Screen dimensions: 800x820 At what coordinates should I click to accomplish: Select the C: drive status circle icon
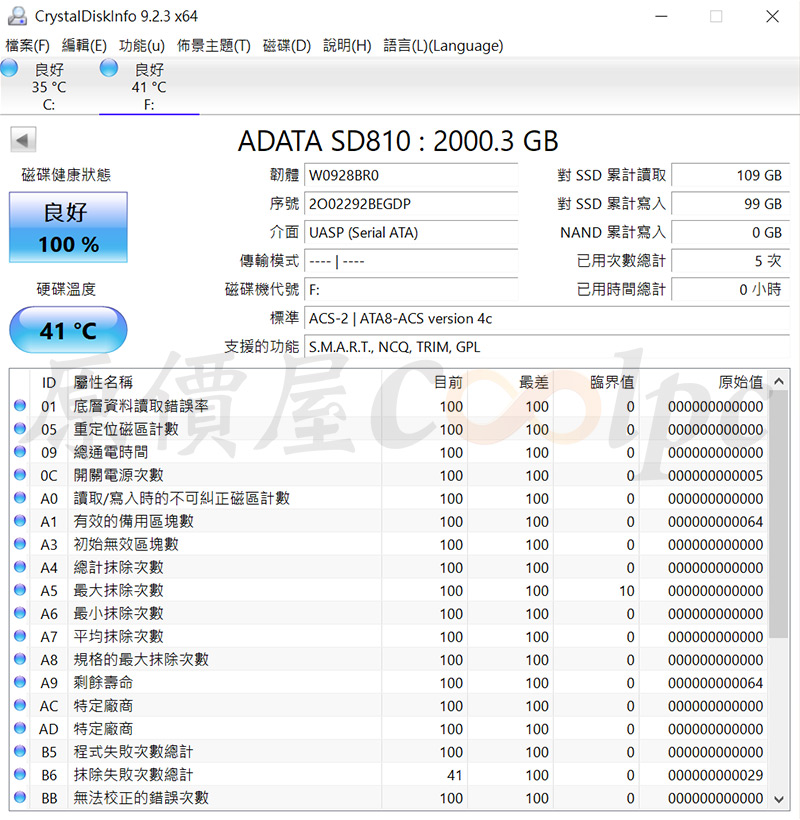9,68
